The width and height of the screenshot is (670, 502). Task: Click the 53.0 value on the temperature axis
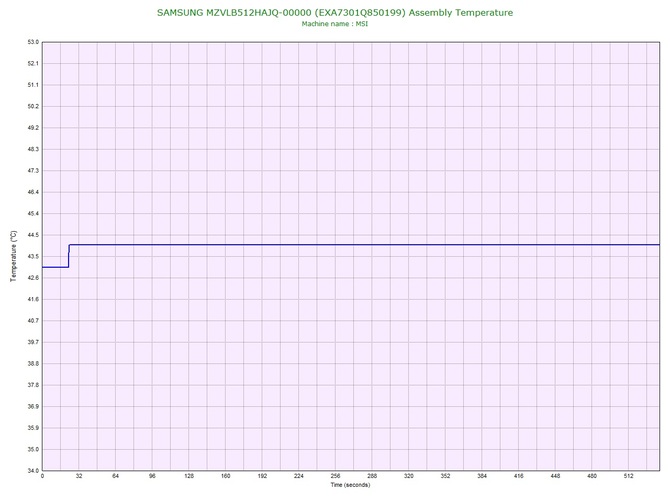coord(33,42)
